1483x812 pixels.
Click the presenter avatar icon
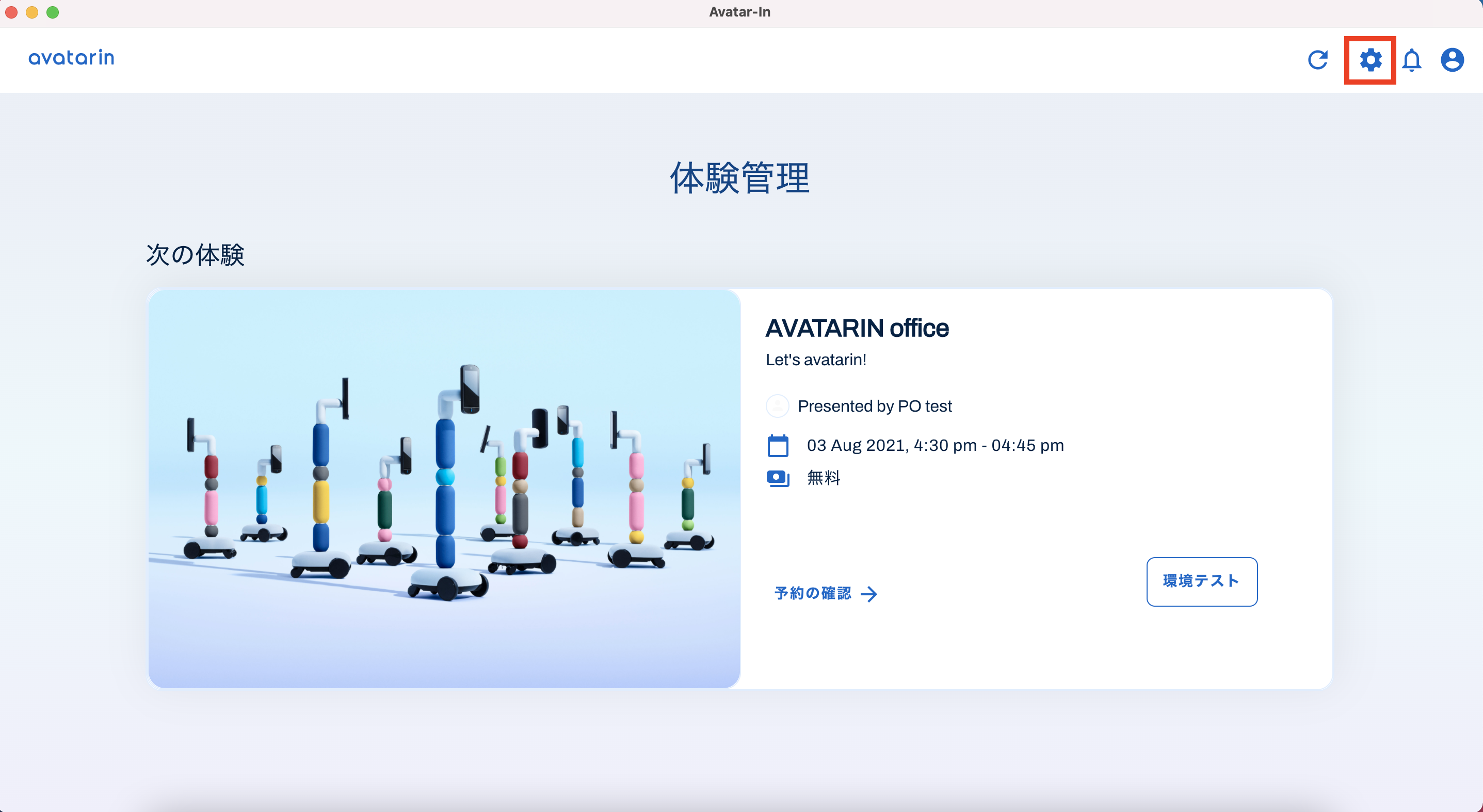[777, 407]
